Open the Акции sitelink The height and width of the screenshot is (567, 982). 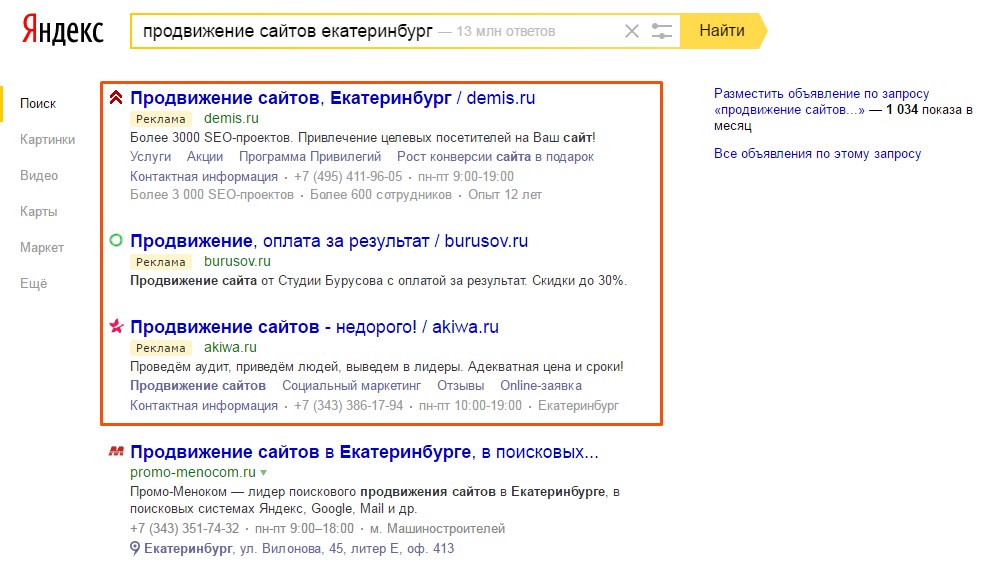[205, 157]
